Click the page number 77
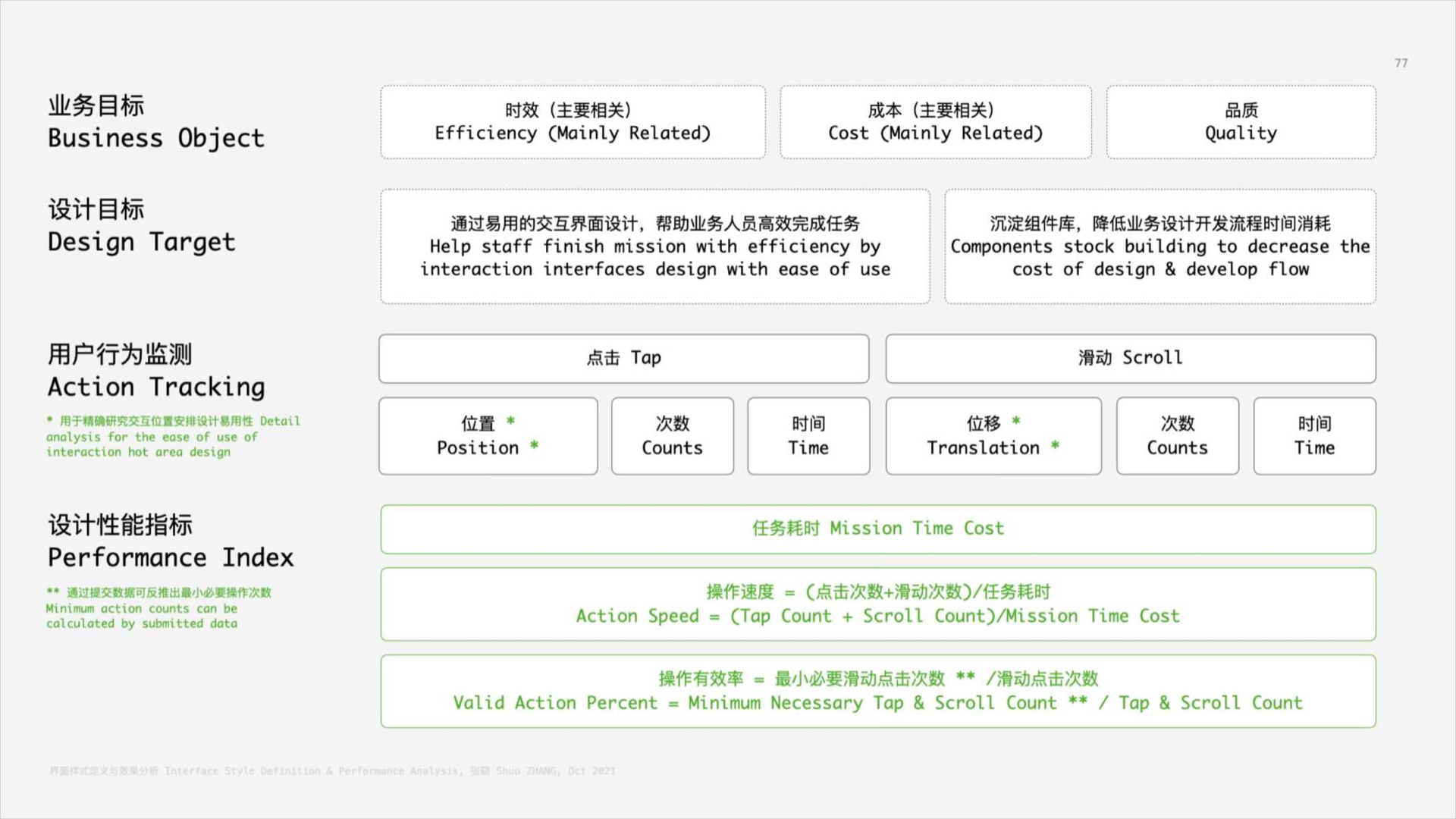1456x819 pixels. pos(1401,63)
